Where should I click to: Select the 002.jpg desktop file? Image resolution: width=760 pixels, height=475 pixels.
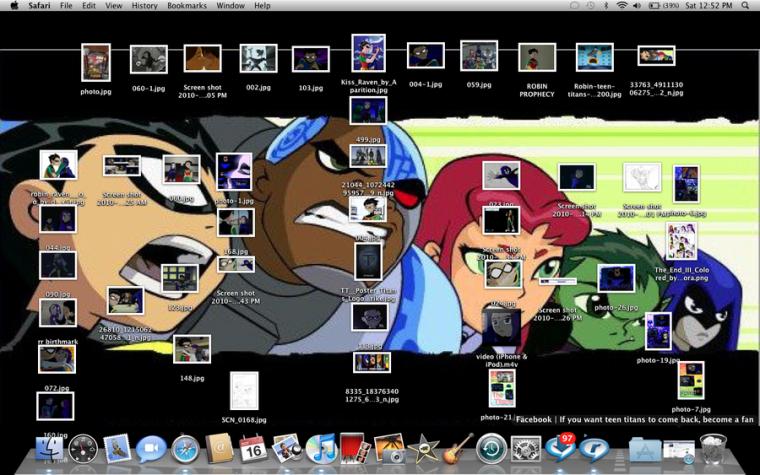click(x=258, y=59)
